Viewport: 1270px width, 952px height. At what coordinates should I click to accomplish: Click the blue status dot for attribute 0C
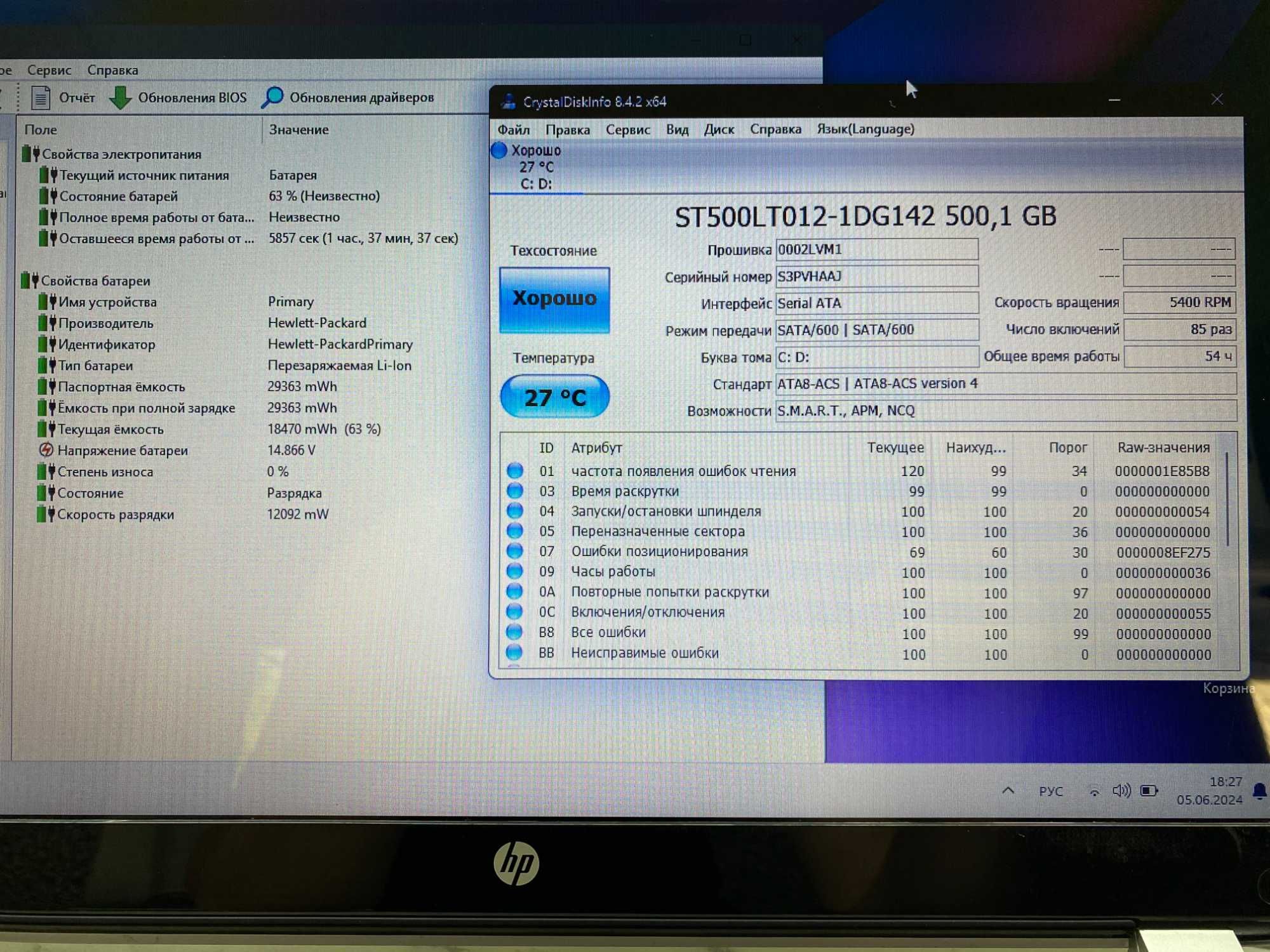point(515,612)
